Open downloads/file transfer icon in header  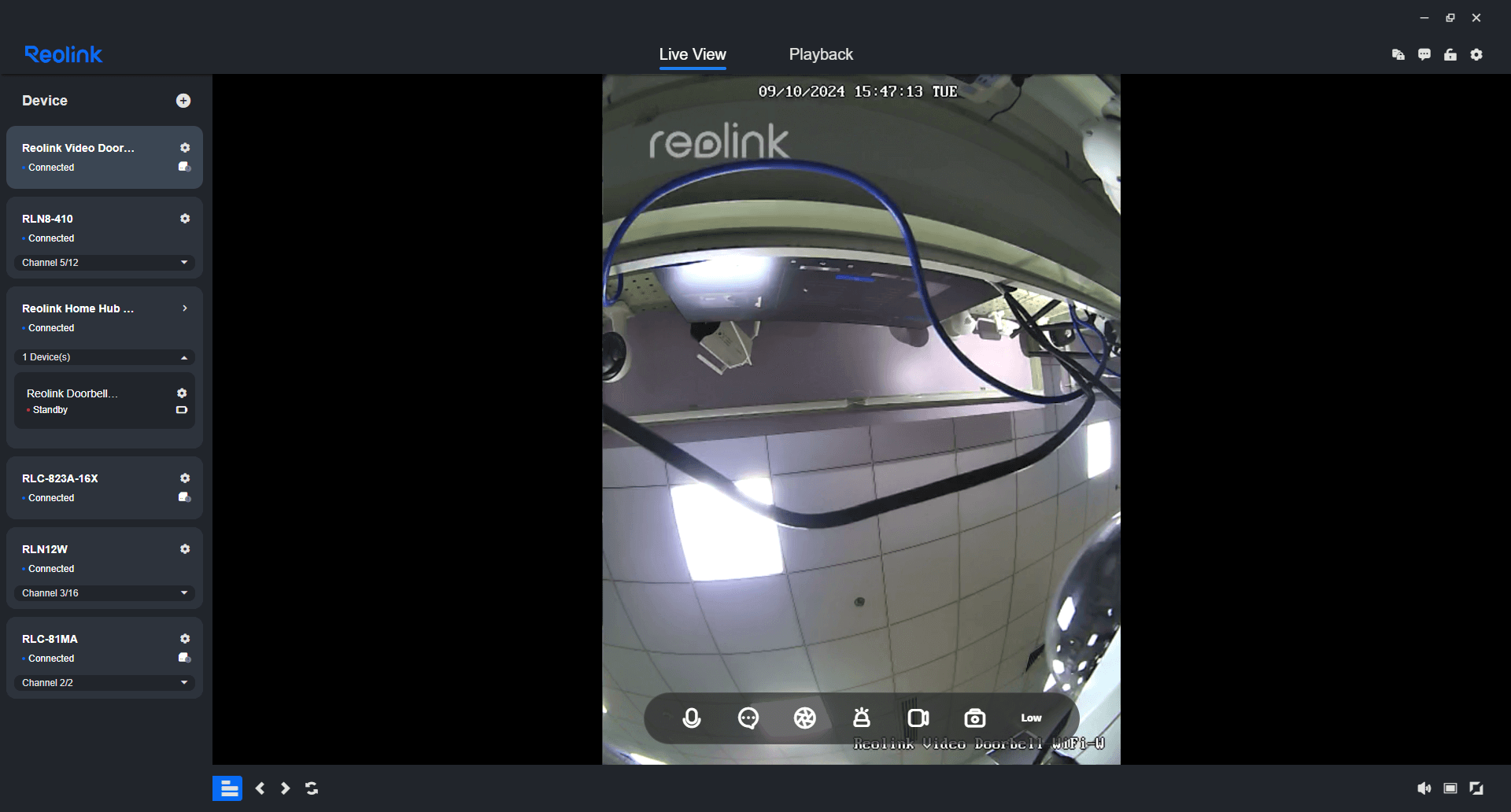[1398, 54]
